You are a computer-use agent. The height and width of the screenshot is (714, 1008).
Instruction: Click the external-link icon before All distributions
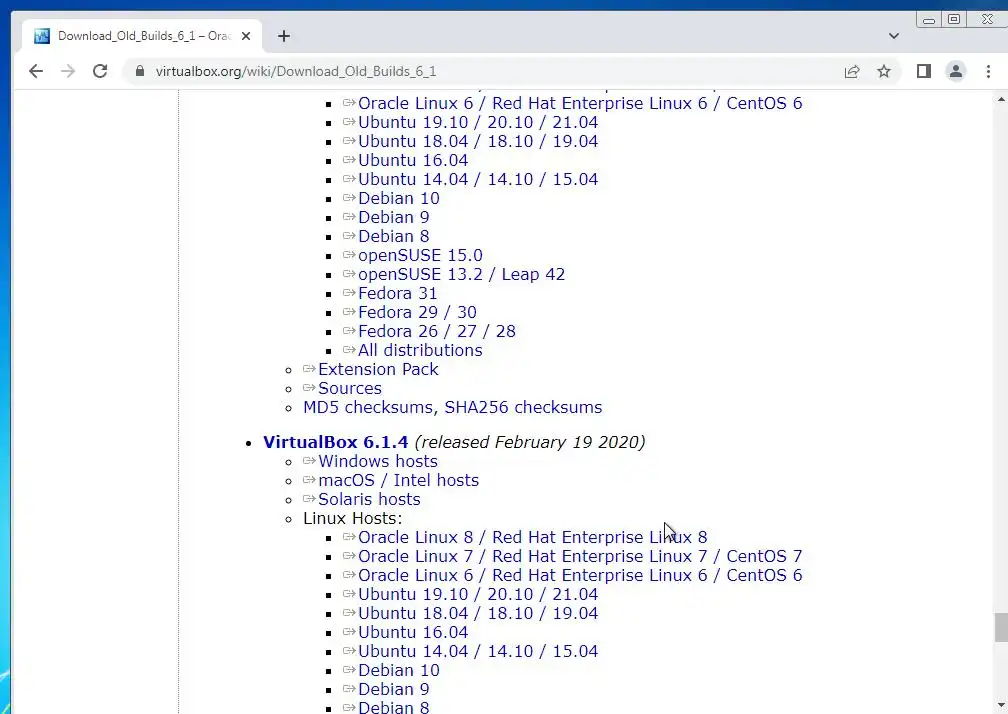(349, 349)
